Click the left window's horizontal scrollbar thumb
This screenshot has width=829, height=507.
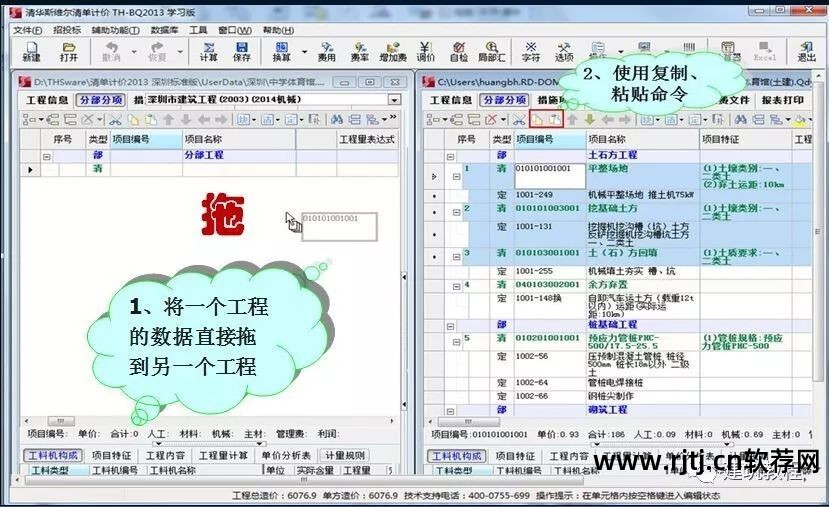click(61, 421)
